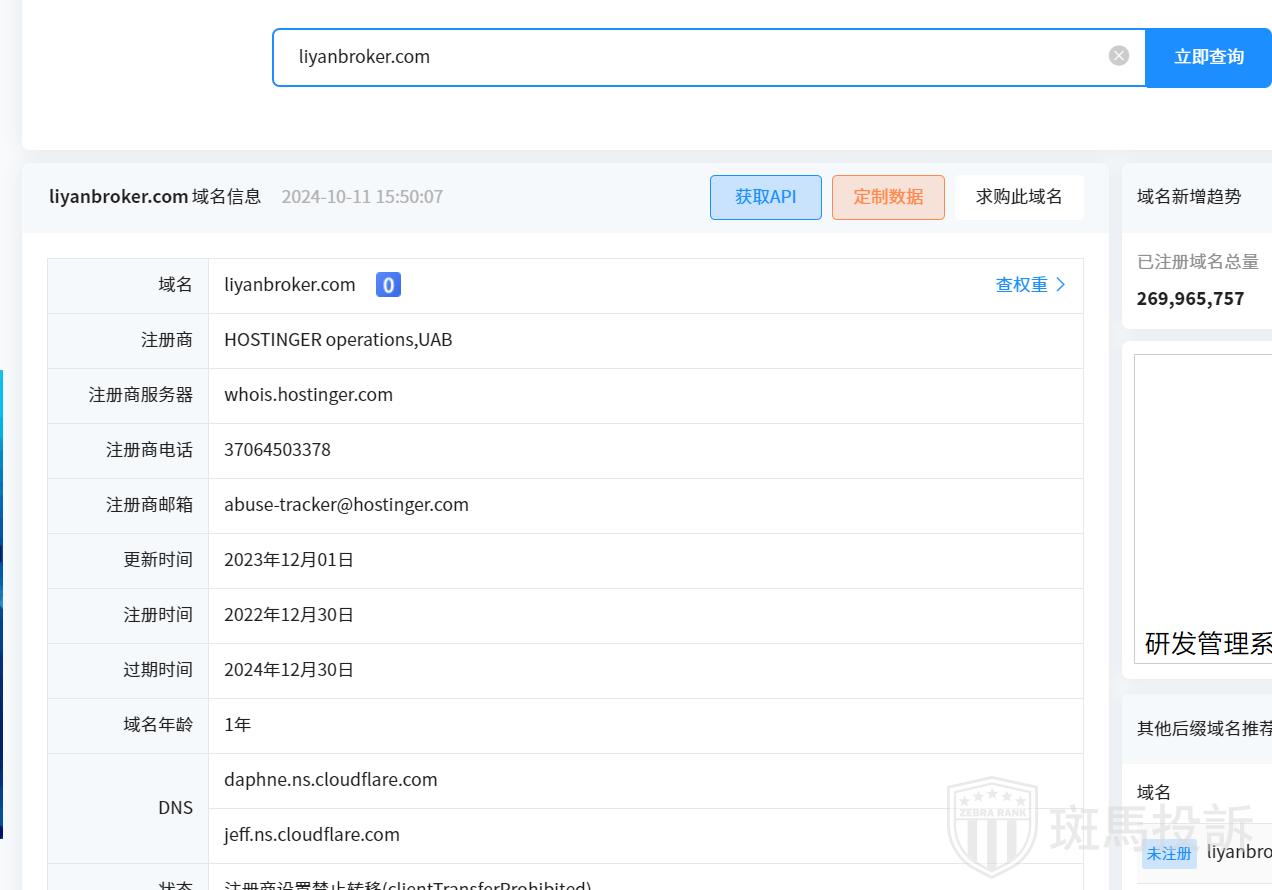Screen dimensions: 1272x890
Task: Clear the domain search field
Action: click(1119, 56)
